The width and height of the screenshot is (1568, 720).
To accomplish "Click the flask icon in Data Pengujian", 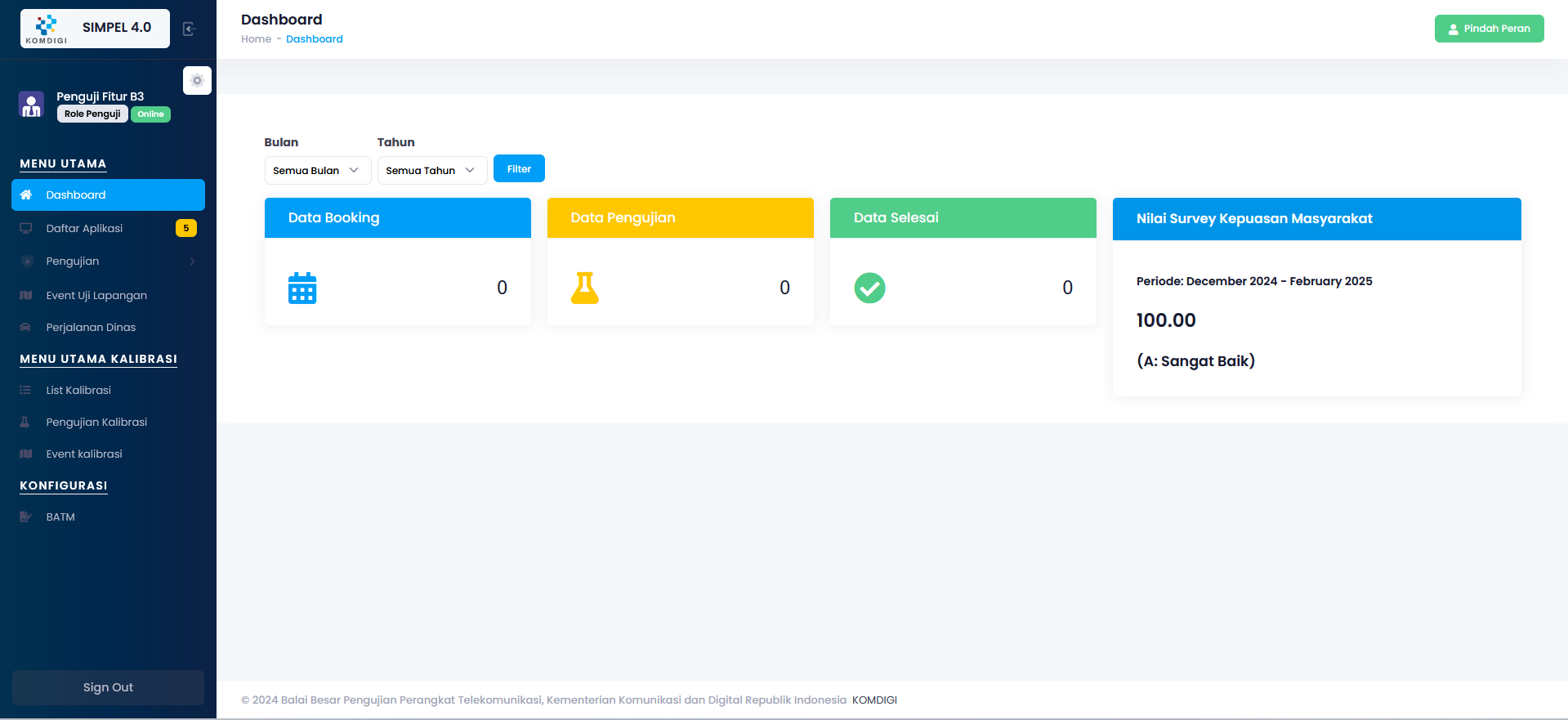I will click(x=584, y=288).
